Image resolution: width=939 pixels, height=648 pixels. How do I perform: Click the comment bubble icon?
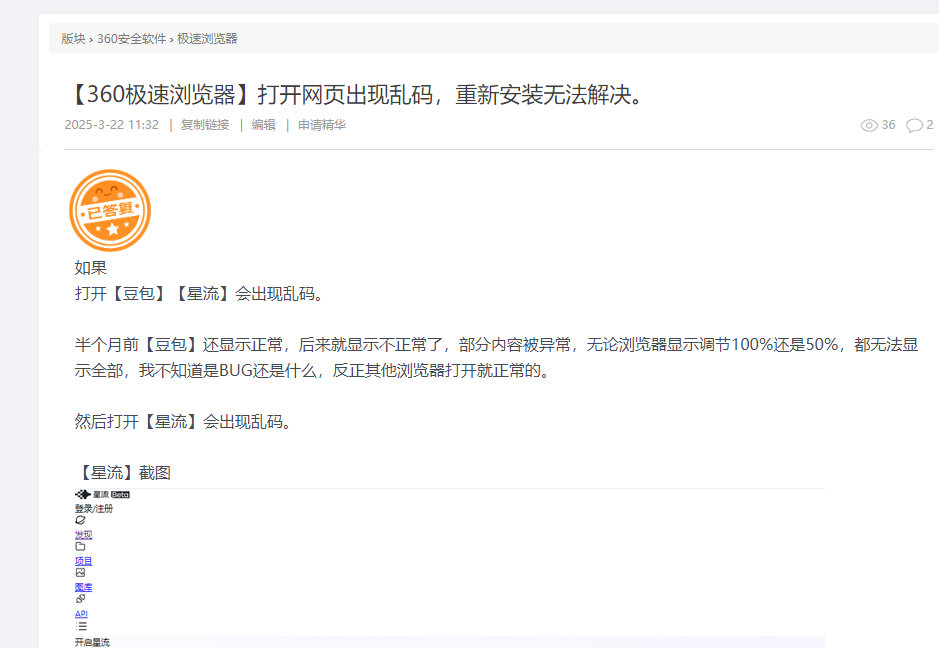tap(914, 125)
